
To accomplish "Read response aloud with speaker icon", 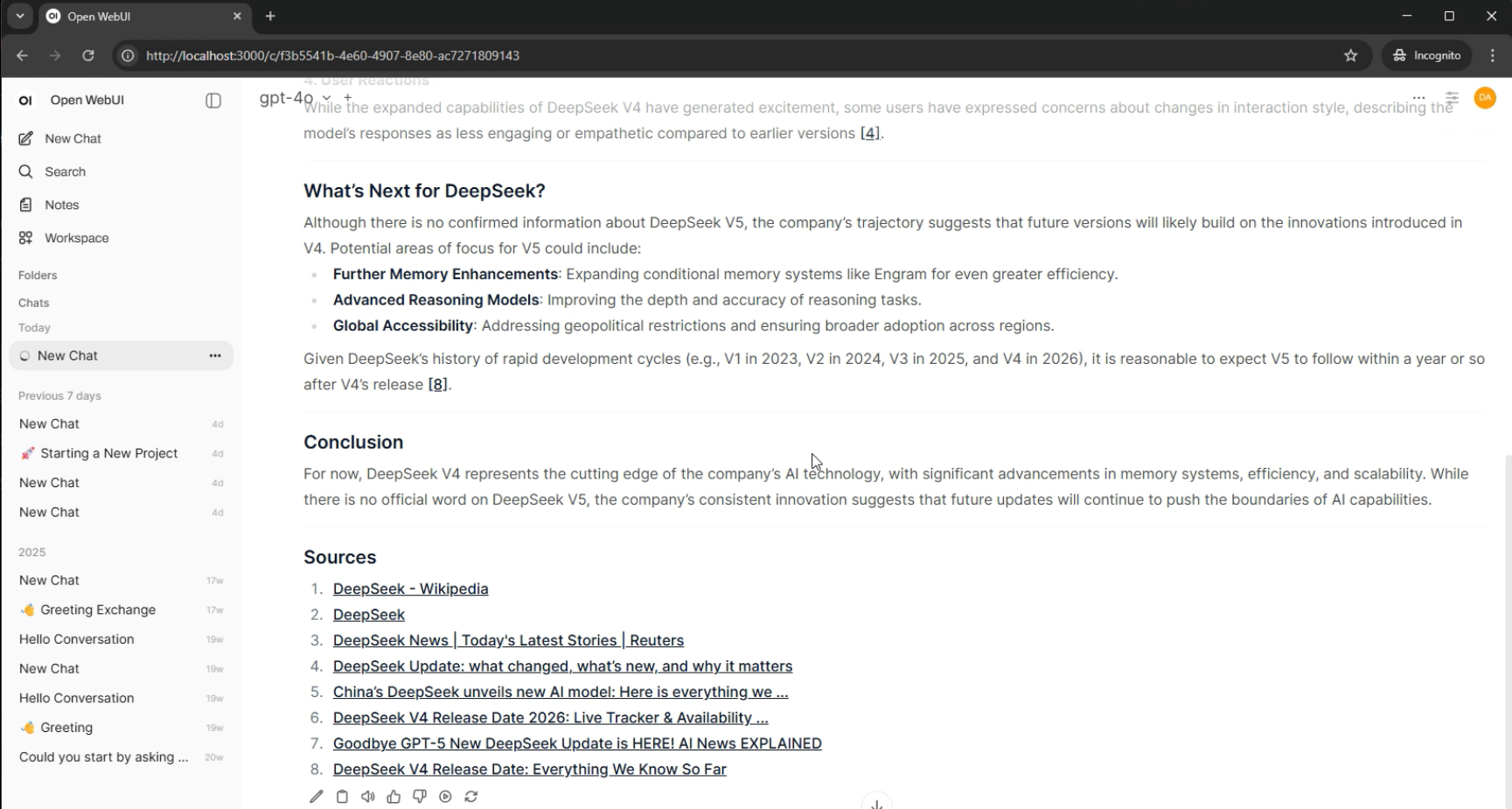I will [x=368, y=797].
